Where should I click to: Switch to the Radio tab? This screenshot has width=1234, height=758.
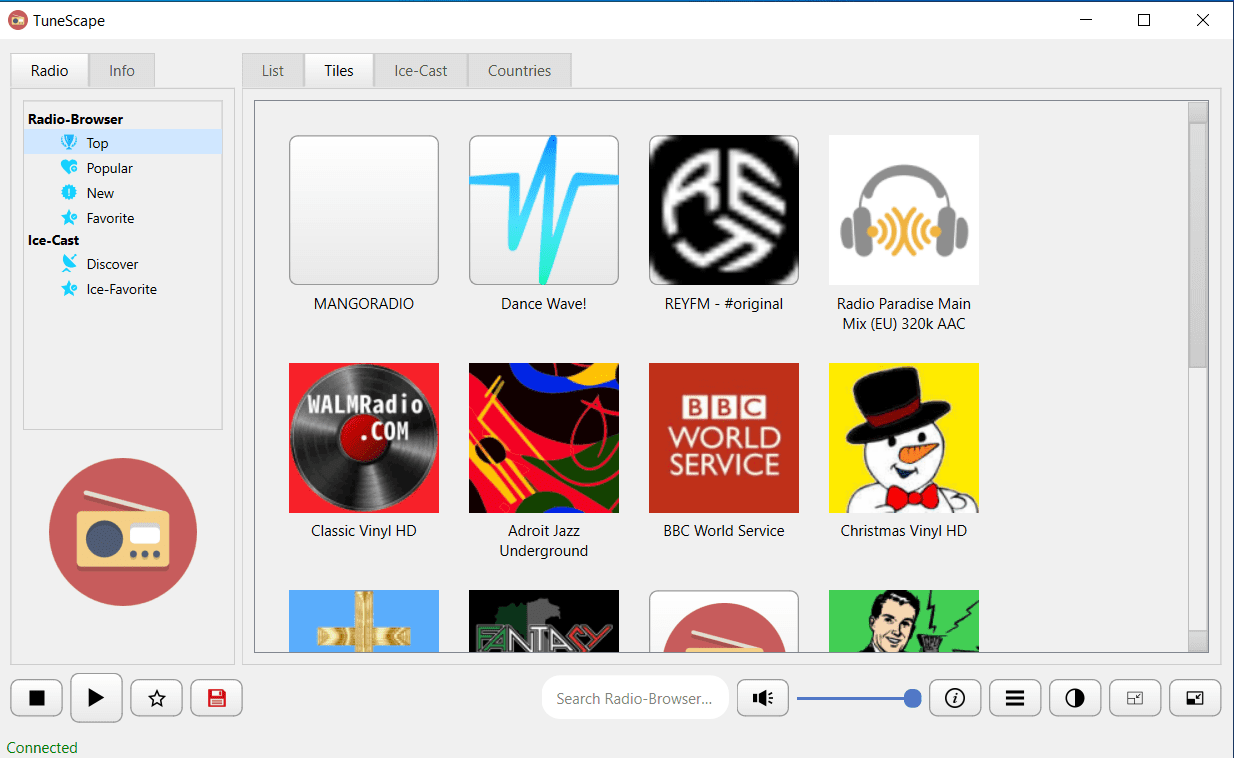pos(49,70)
